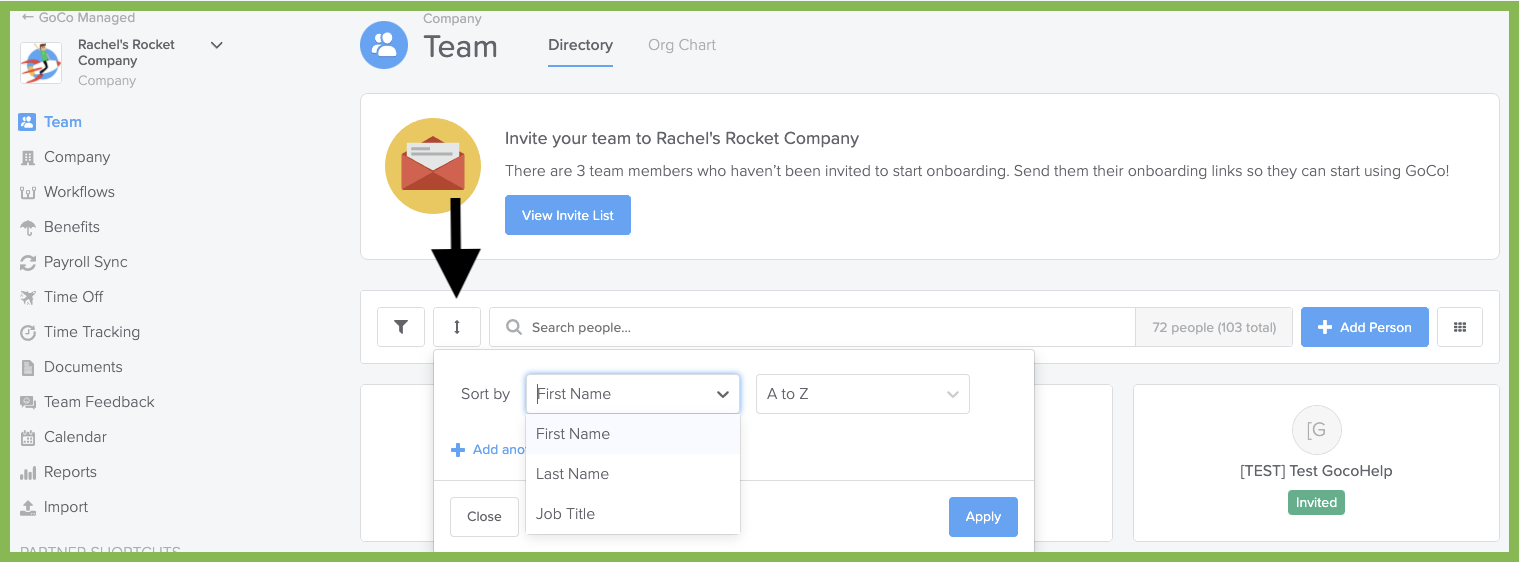Click the Company building icon
The height and width of the screenshot is (562, 1520).
pos(27,157)
